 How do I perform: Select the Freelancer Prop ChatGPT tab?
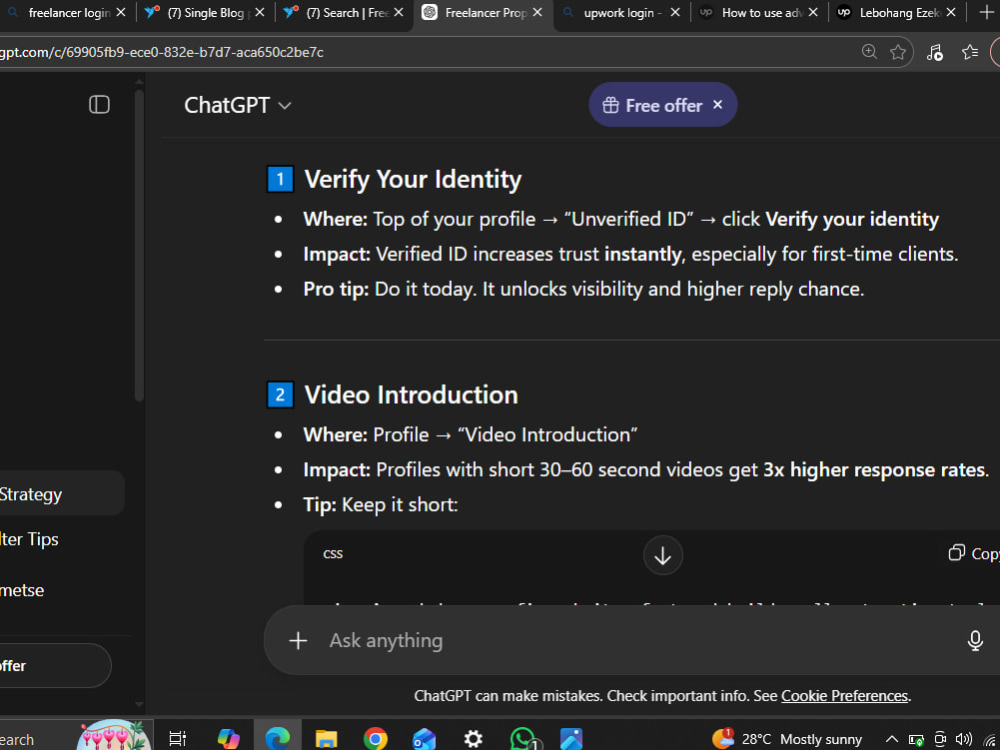click(x=483, y=12)
